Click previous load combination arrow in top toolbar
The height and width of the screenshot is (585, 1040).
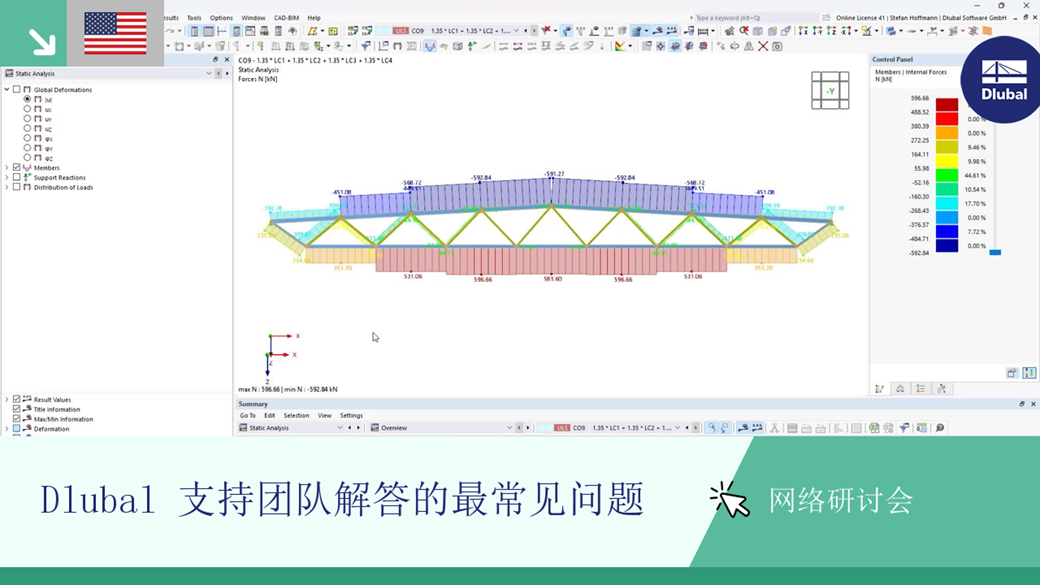point(526,31)
